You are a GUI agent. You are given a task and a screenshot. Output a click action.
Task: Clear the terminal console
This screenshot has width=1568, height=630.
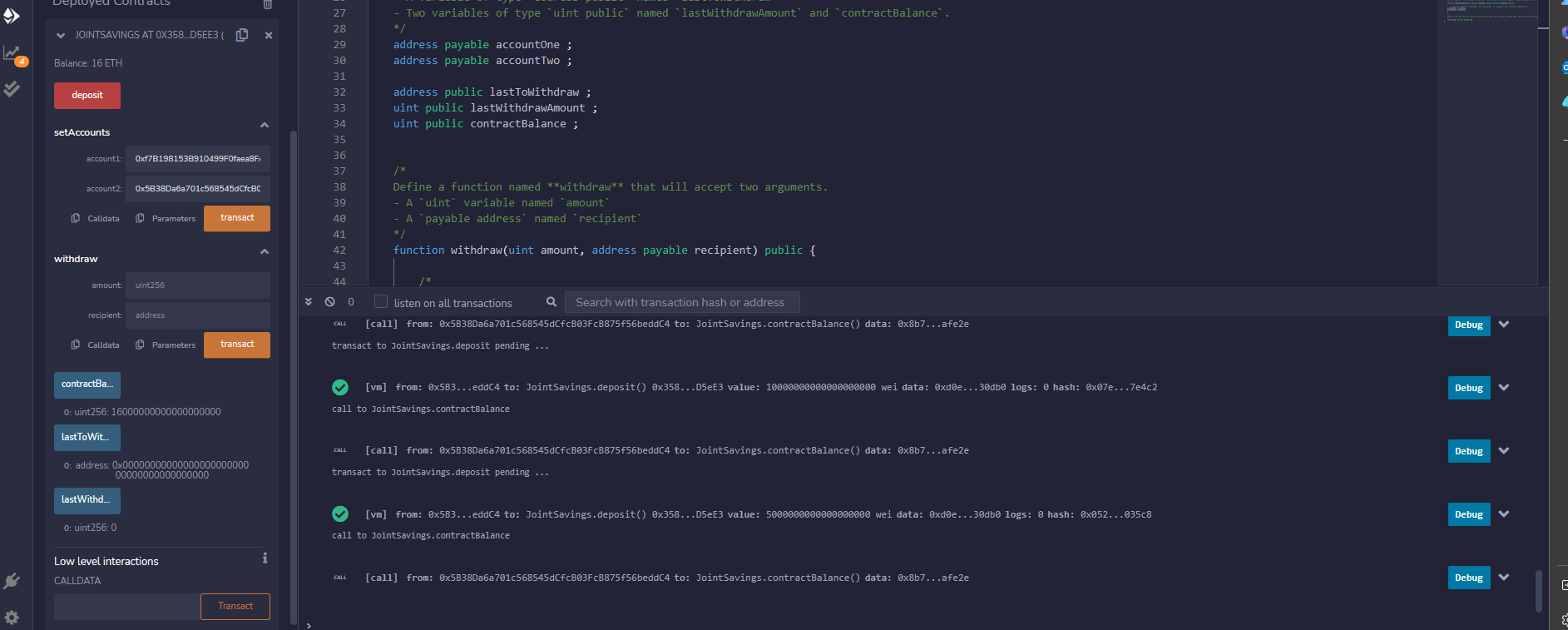330,302
